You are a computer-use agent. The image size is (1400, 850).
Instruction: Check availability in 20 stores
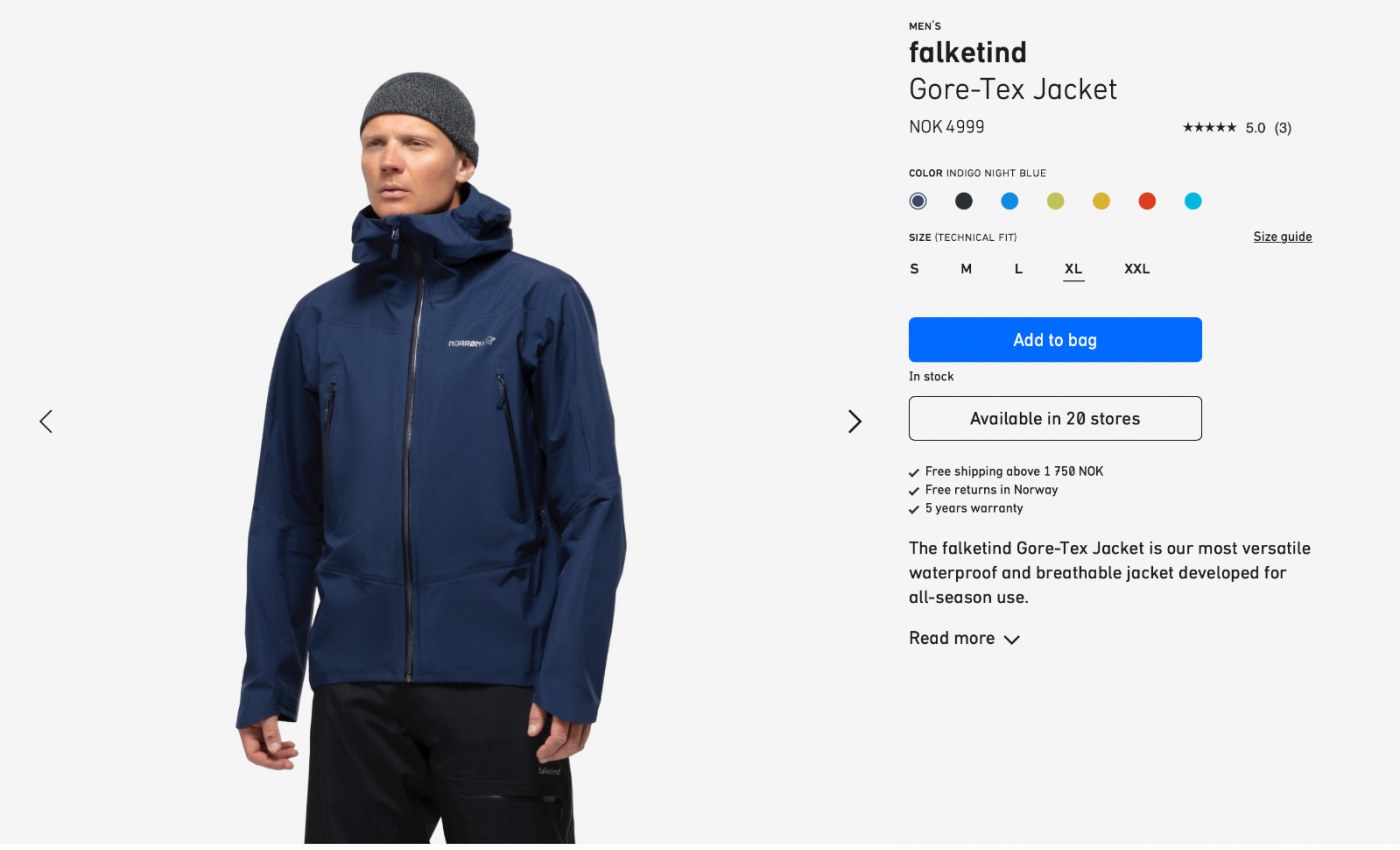(x=1055, y=419)
